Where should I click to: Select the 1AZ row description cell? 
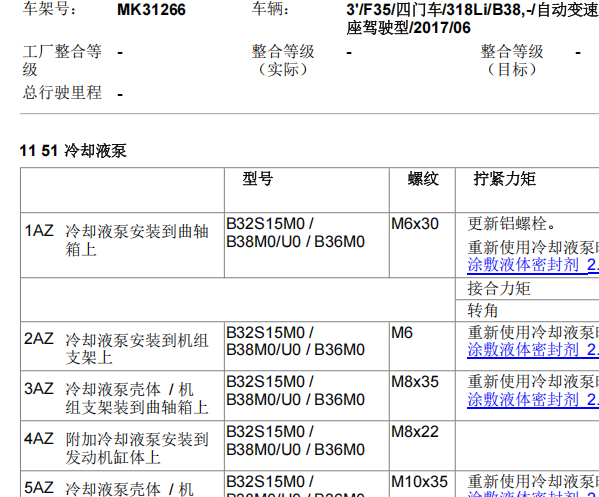(x=122, y=245)
